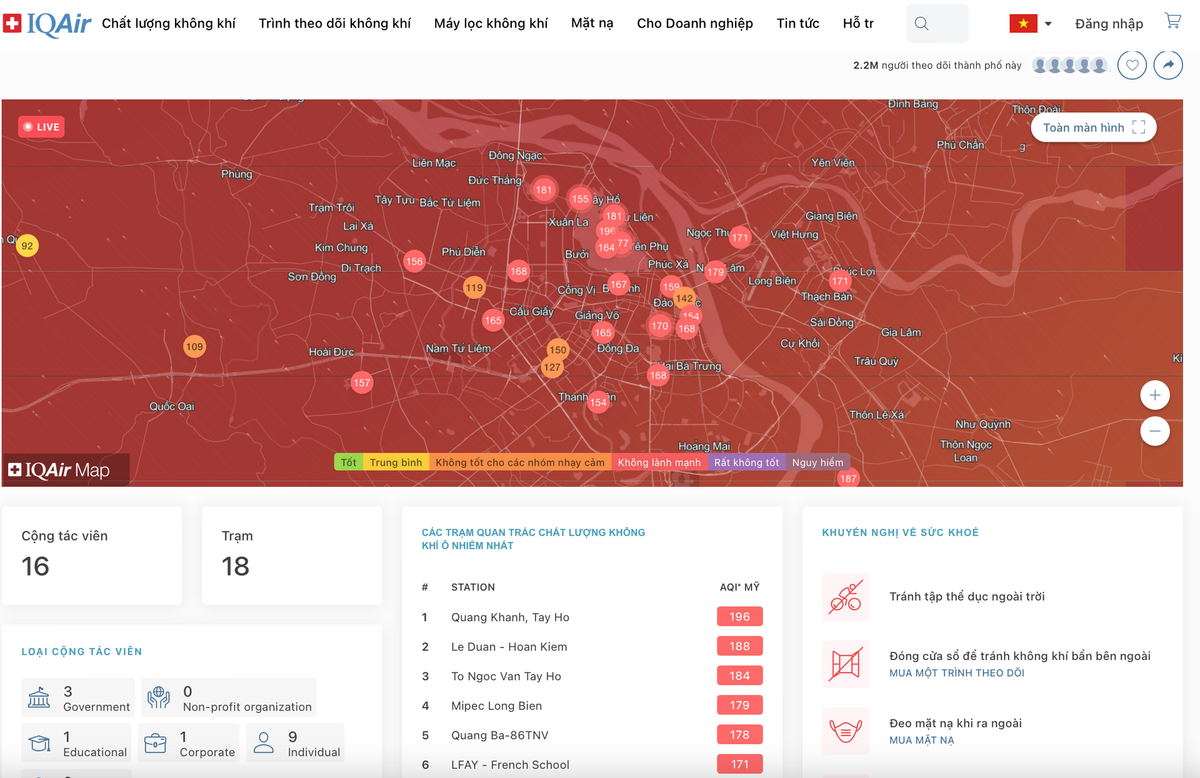
Task: Open the shopping cart
Action: click(1173, 21)
